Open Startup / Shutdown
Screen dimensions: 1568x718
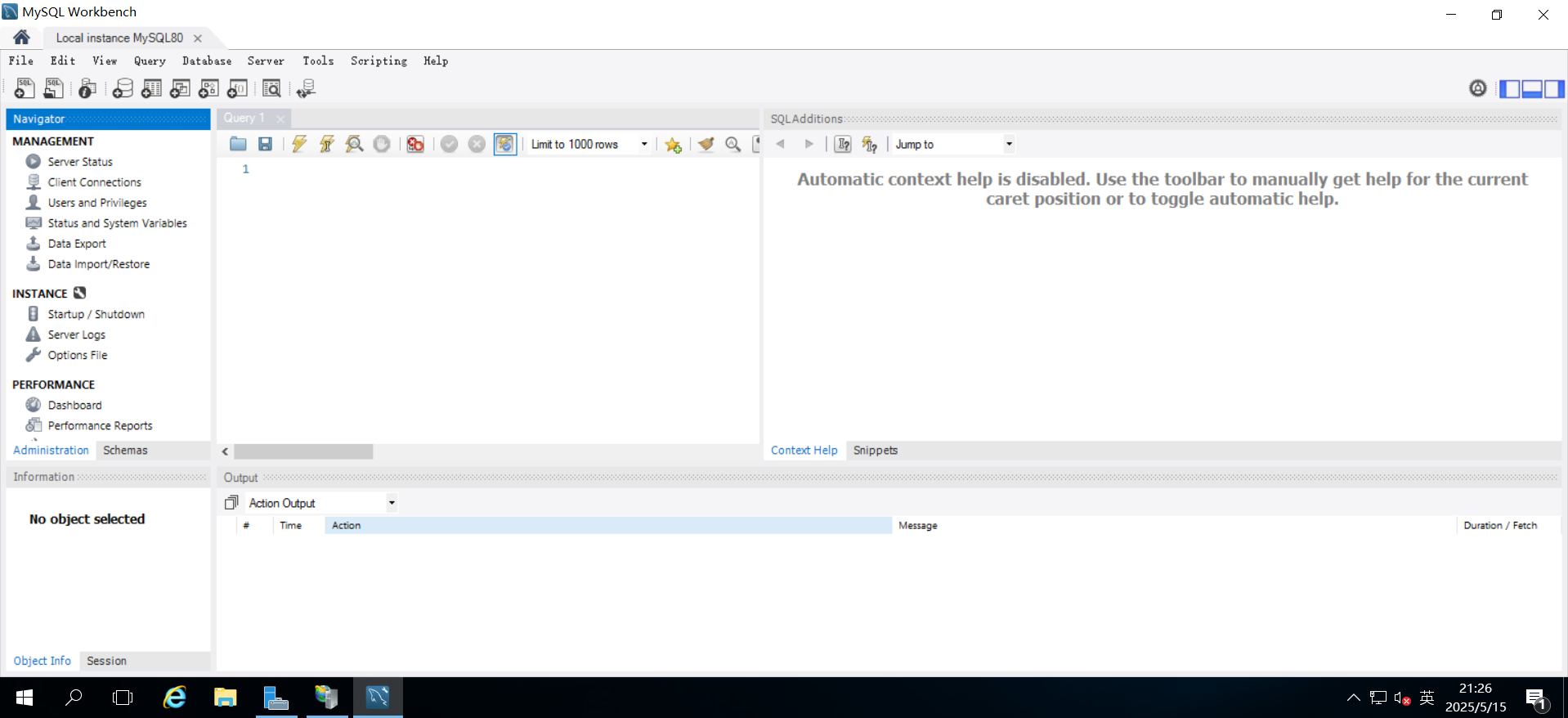point(96,314)
